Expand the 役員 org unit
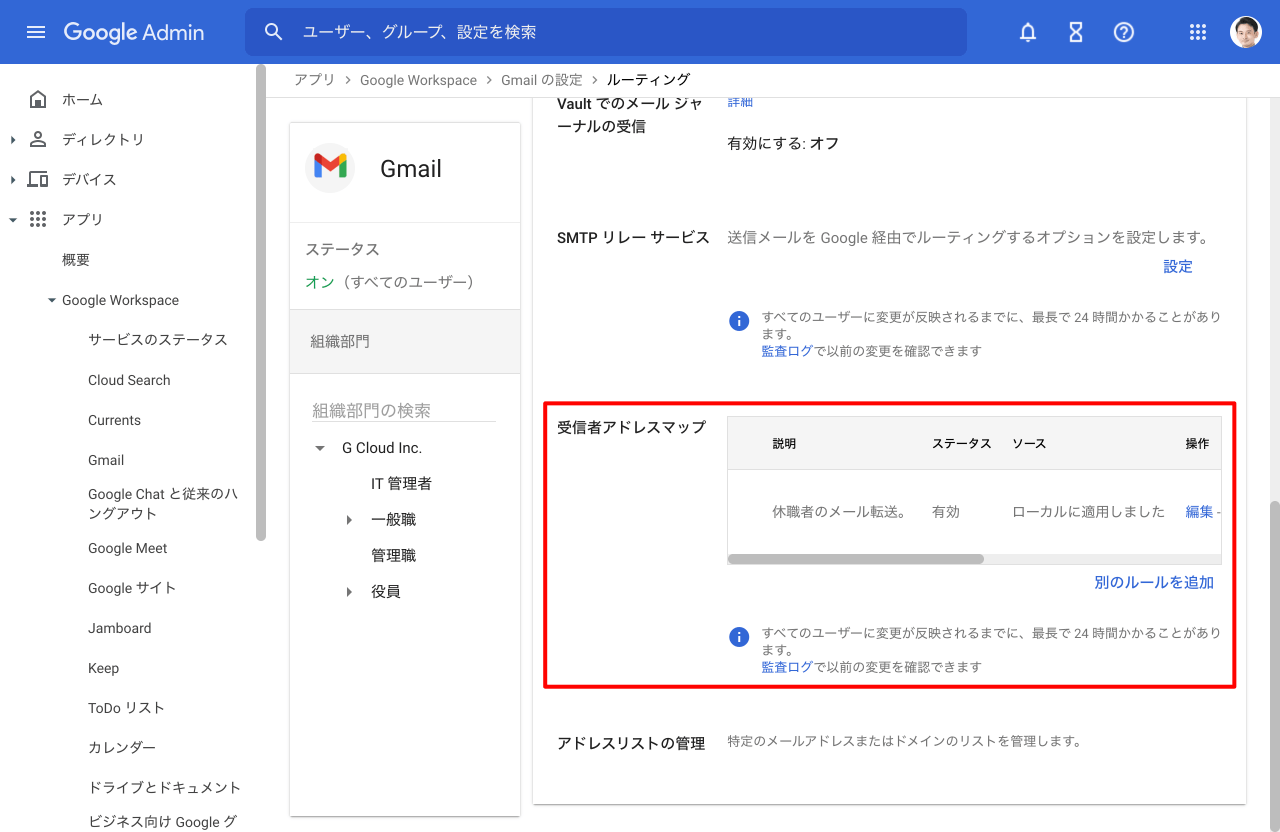 coord(349,592)
